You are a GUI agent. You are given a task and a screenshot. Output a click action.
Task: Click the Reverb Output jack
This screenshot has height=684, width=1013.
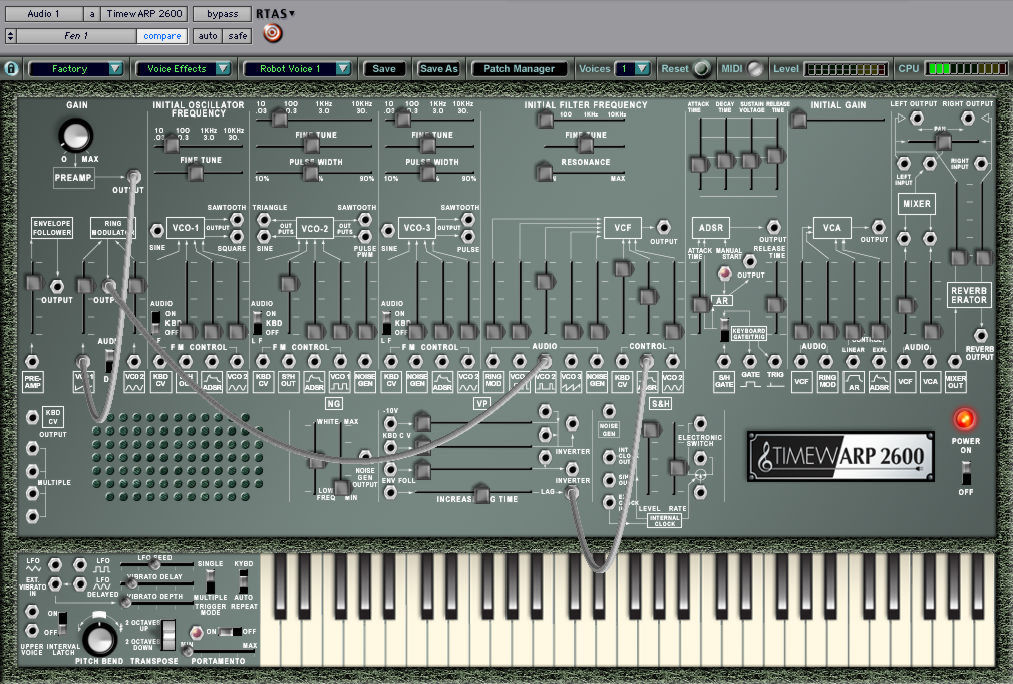tap(981, 335)
